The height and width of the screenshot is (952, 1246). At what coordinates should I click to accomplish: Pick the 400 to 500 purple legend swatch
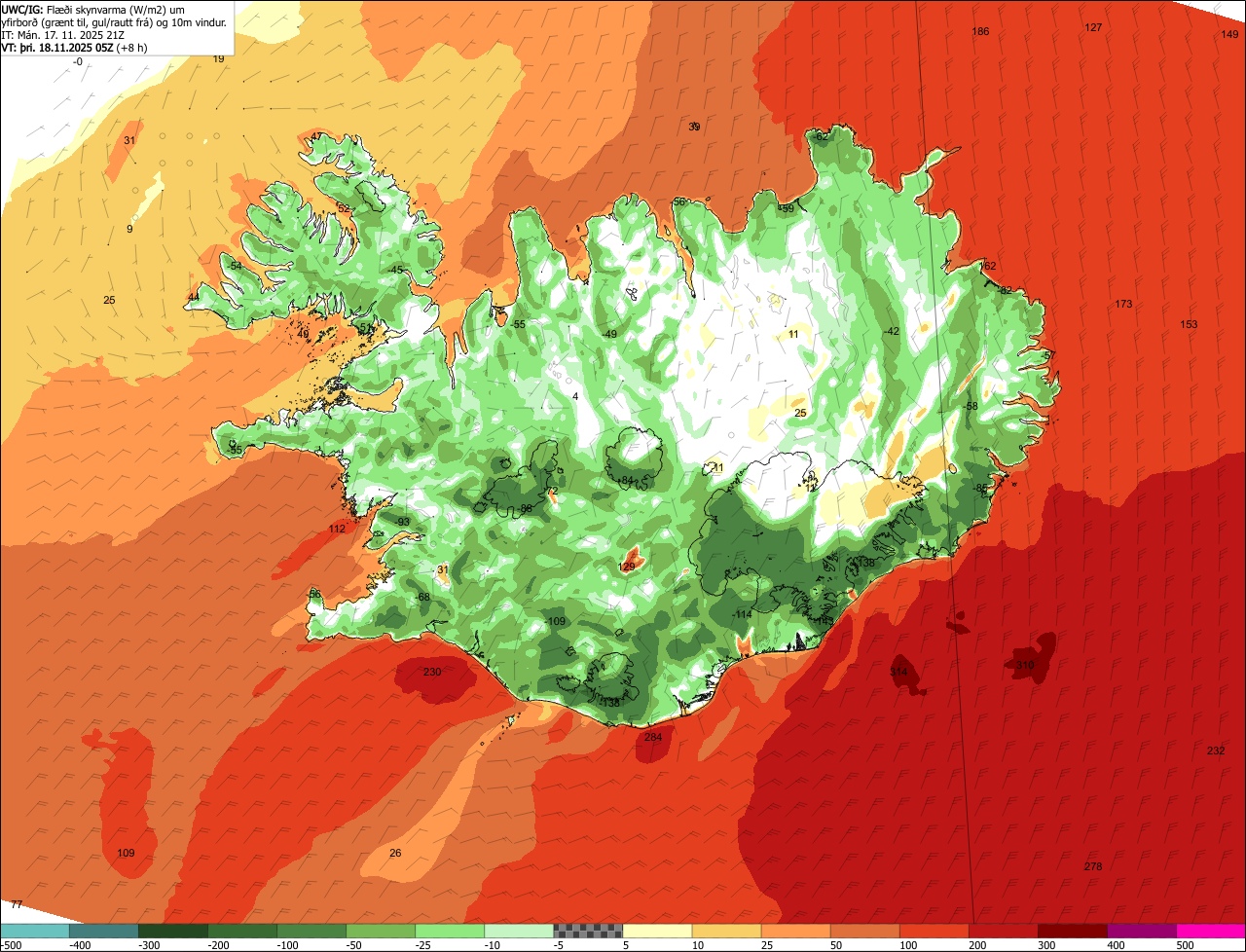(1141, 931)
